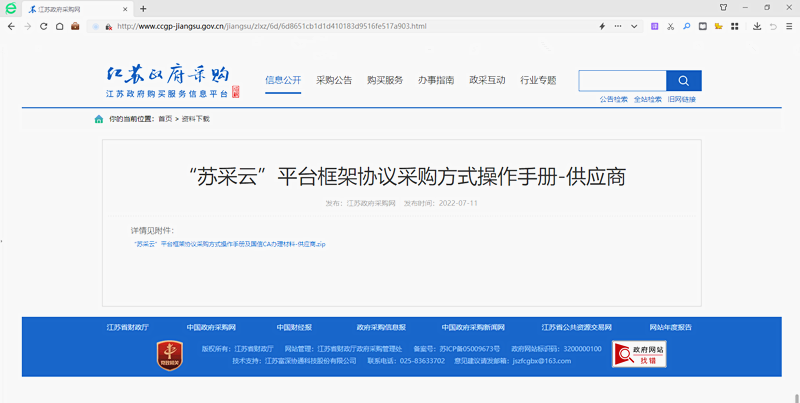800x403 pixels.
Task: Click 资料下载 in the breadcrumb
Action: [x=195, y=119]
